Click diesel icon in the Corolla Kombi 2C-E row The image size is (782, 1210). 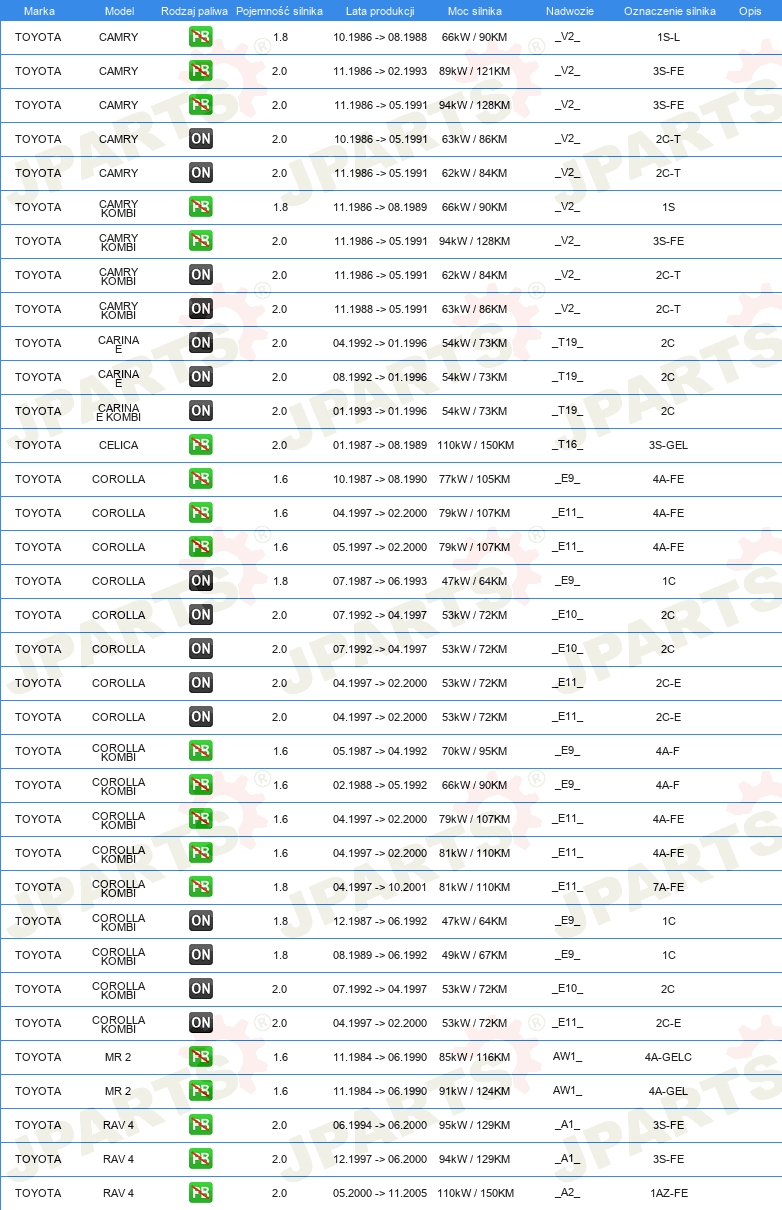[x=201, y=1023]
